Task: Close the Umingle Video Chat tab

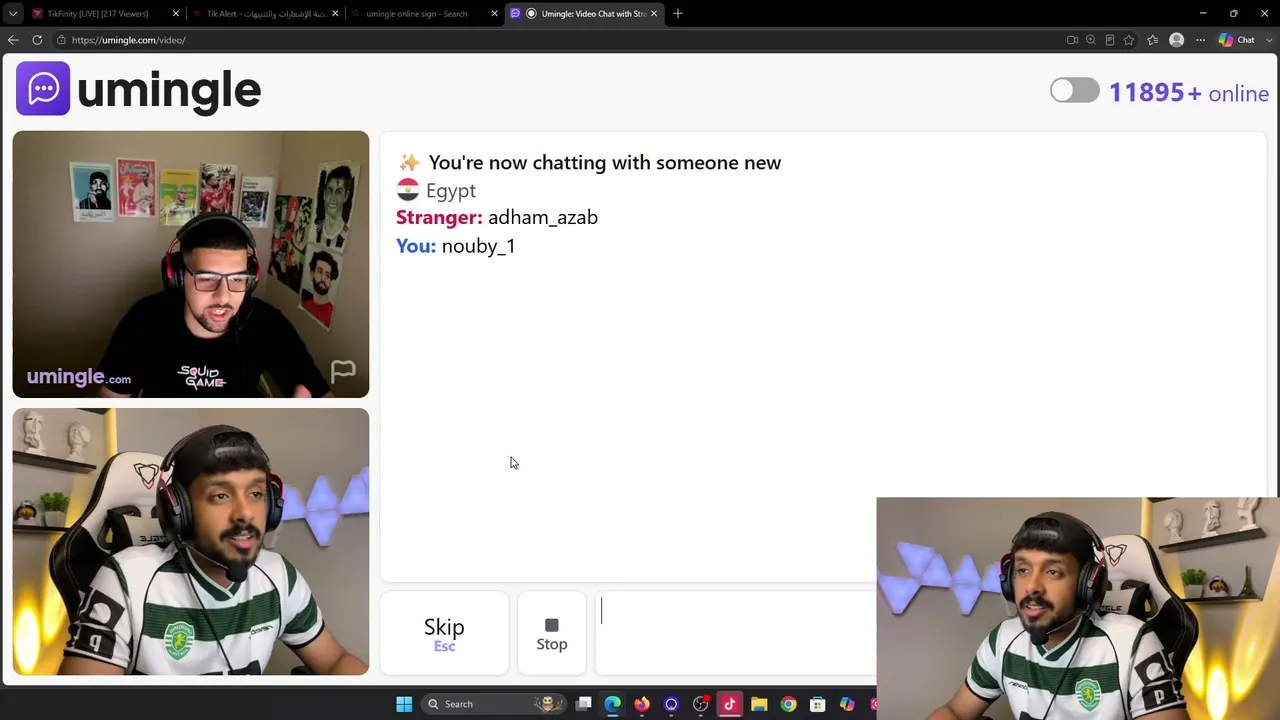Action: coord(654,14)
